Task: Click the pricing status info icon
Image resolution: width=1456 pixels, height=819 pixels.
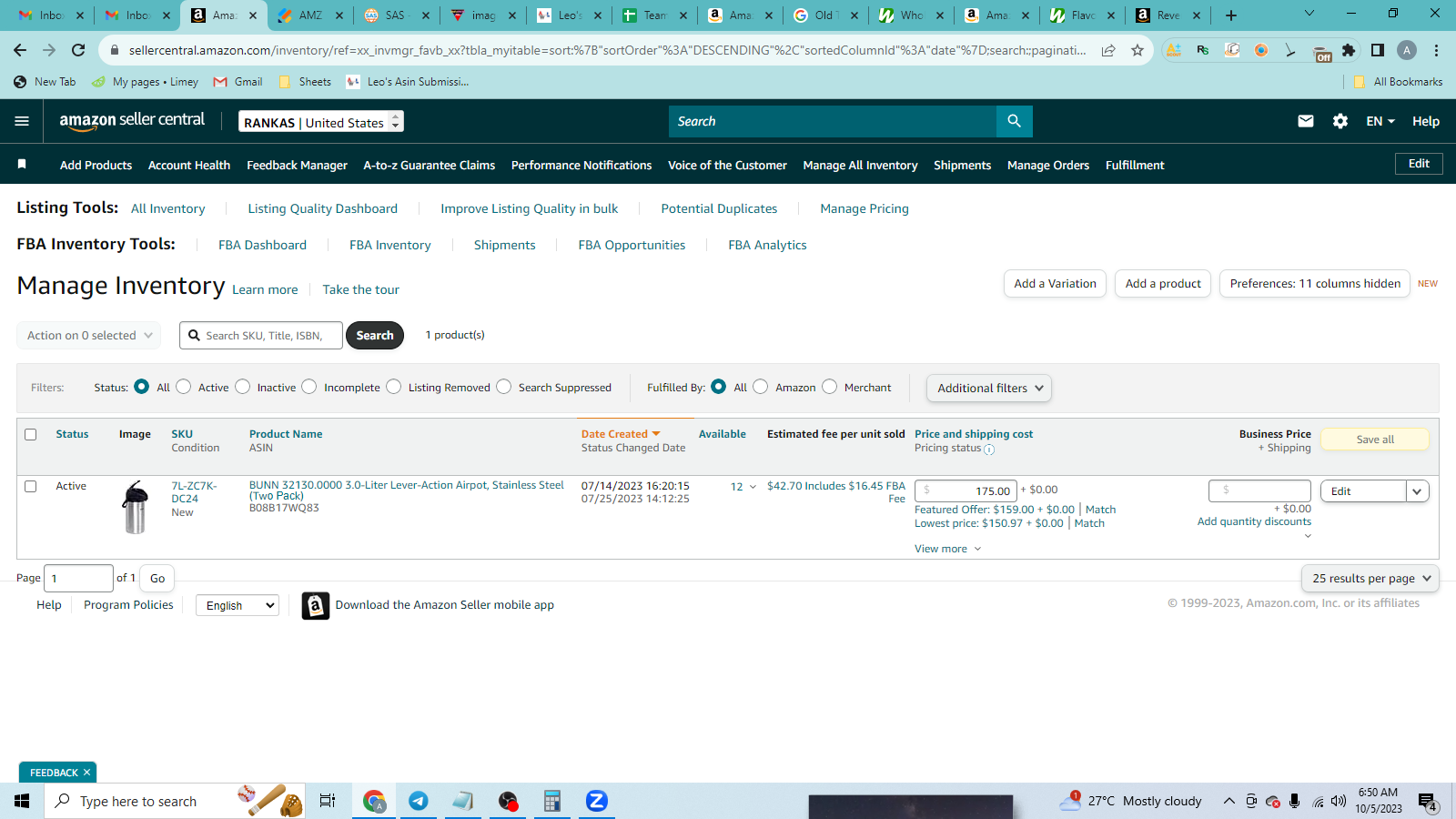Action: click(x=989, y=450)
